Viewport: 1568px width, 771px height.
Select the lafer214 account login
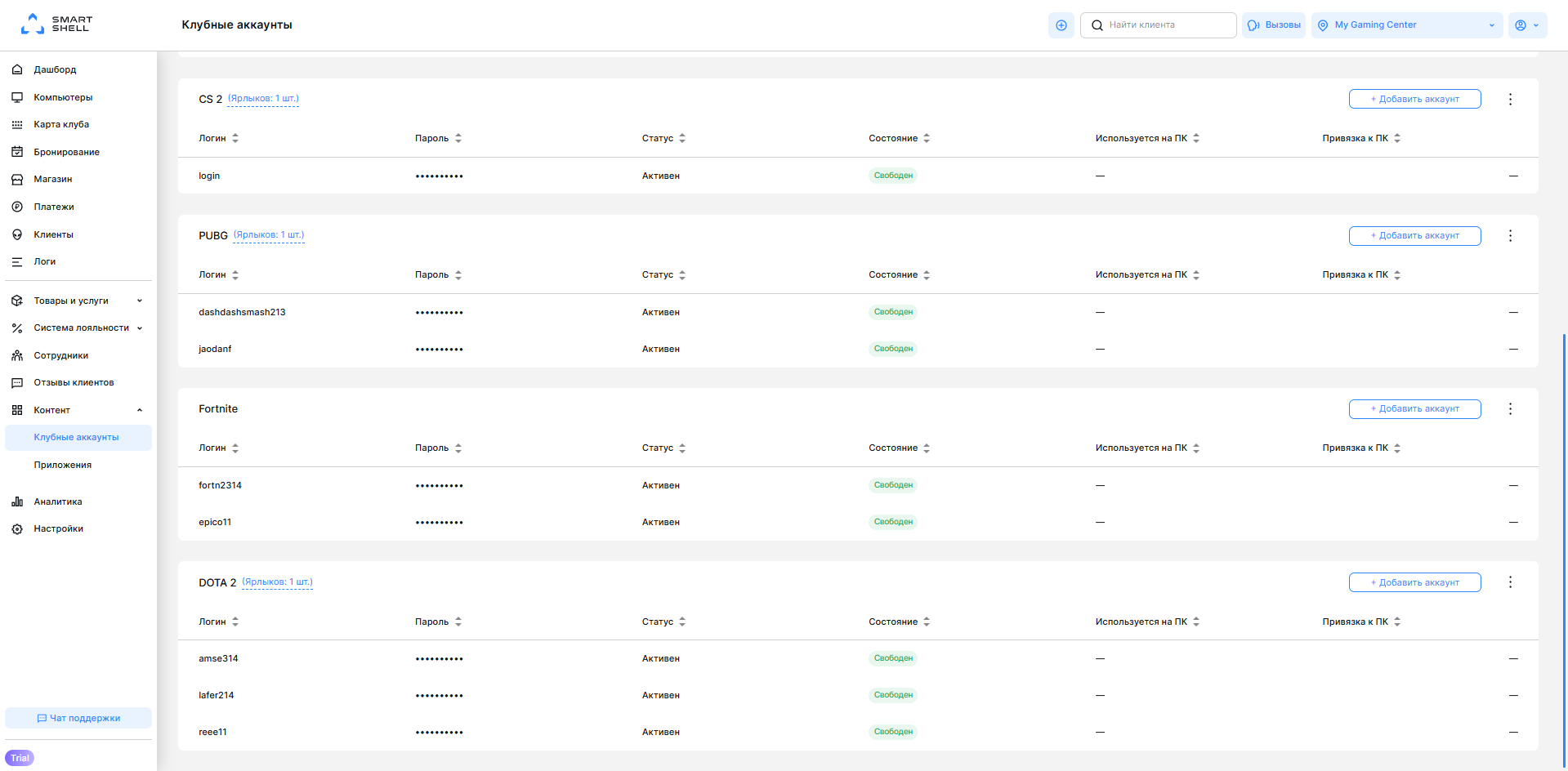(216, 695)
